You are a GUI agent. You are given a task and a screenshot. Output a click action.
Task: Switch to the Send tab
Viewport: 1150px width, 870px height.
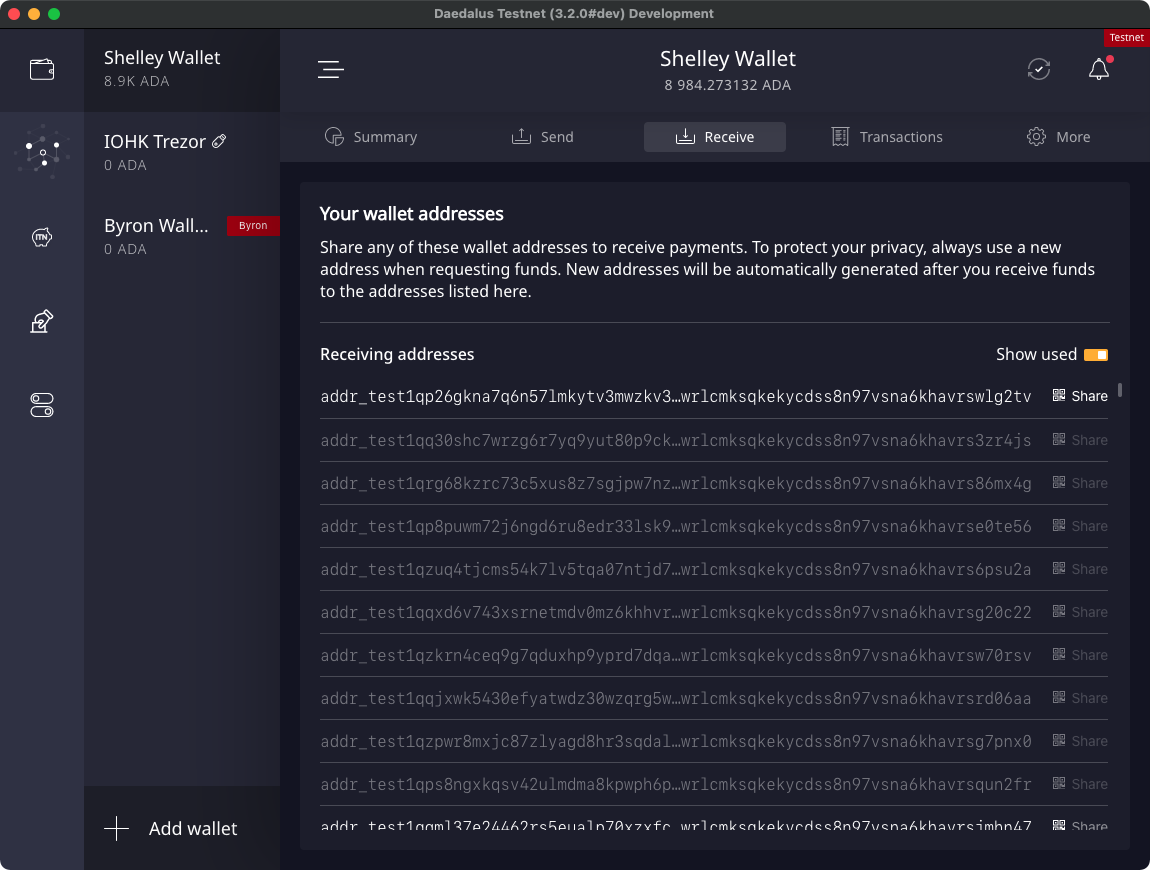pyautogui.click(x=543, y=137)
